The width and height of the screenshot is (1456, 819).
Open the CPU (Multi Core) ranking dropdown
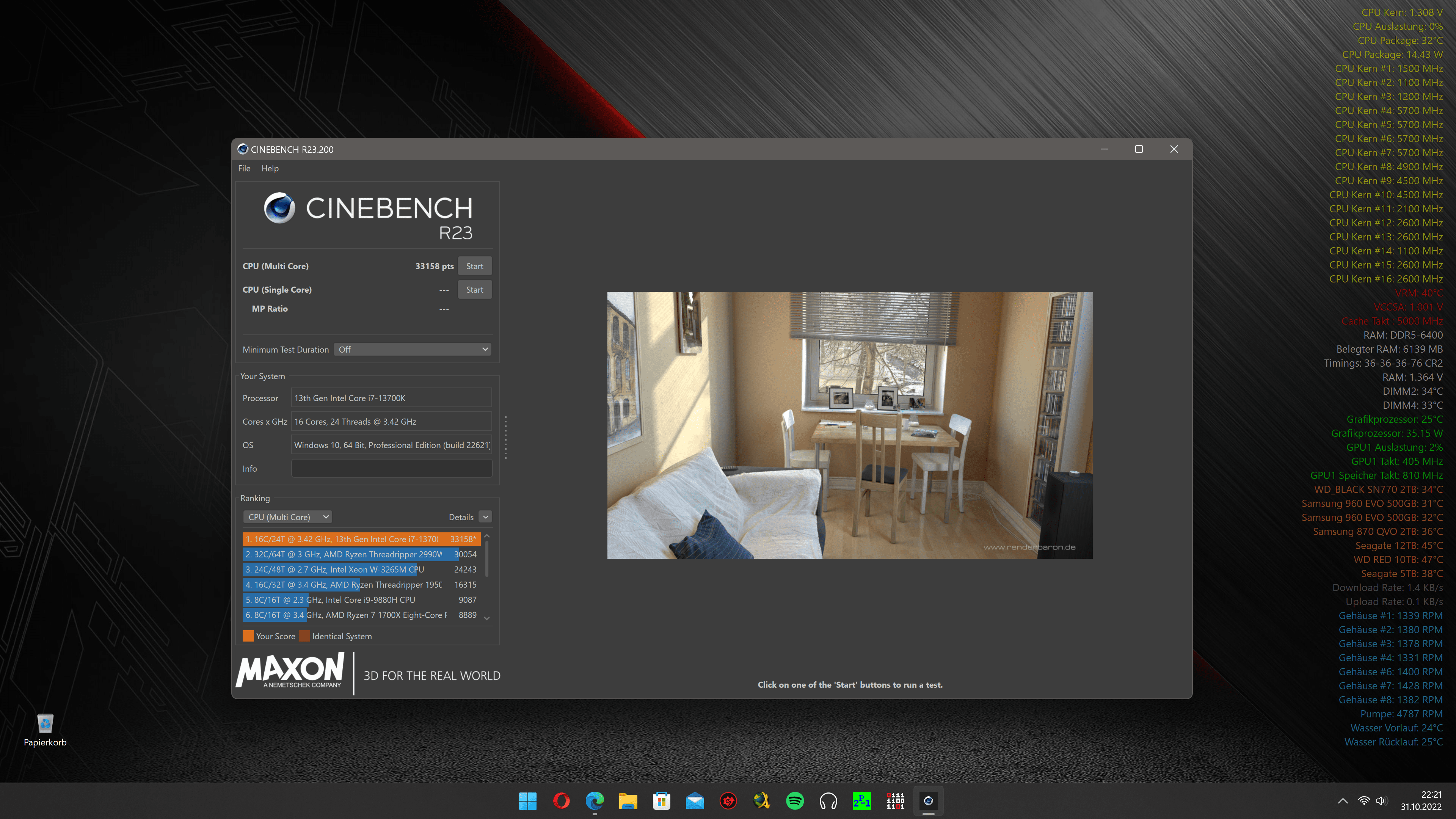coord(288,517)
